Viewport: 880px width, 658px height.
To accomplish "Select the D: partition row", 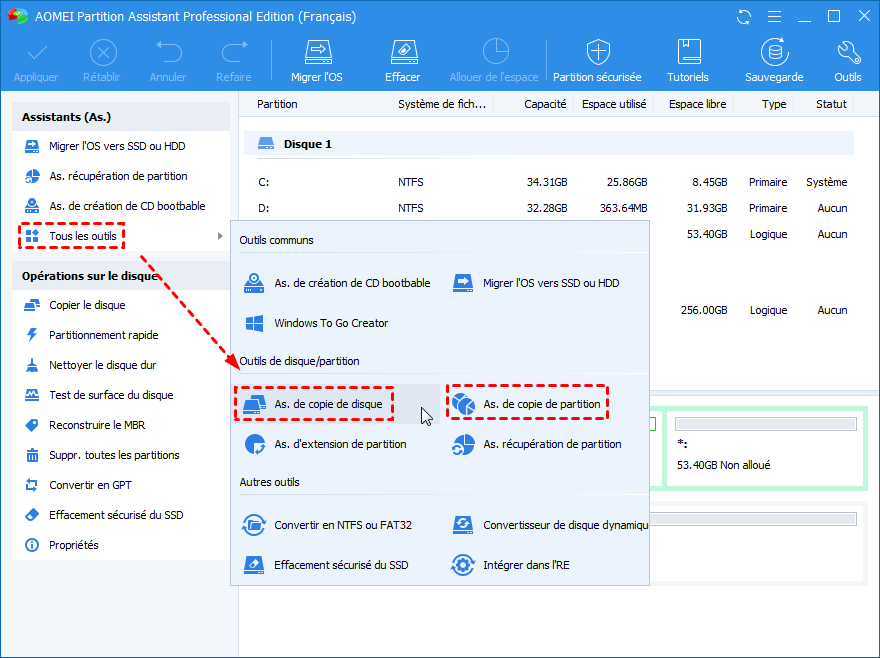I will pyautogui.click(x=552, y=208).
